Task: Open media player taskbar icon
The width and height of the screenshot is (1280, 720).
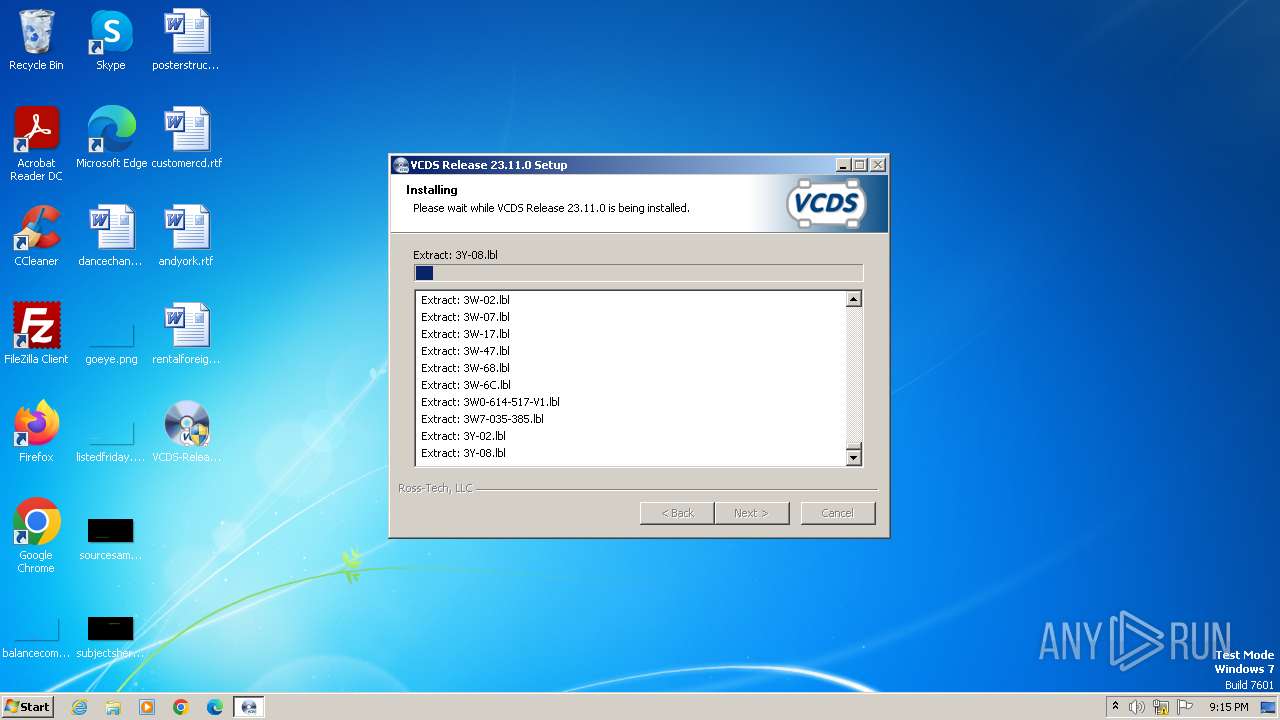Action: tap(147, 707)
